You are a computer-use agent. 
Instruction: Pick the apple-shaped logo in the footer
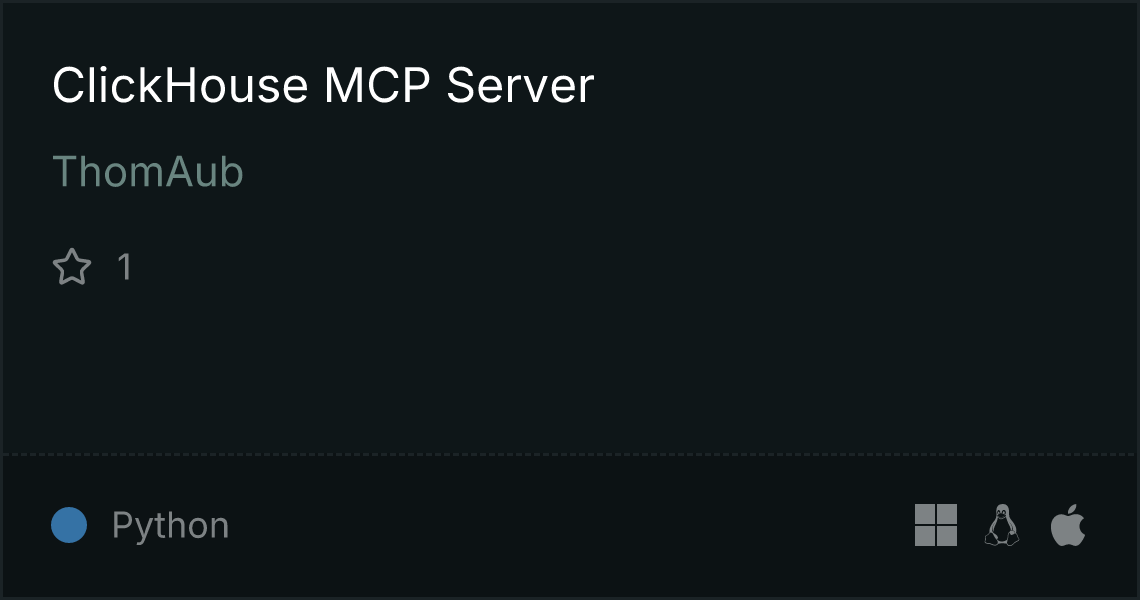(1068, 525)
